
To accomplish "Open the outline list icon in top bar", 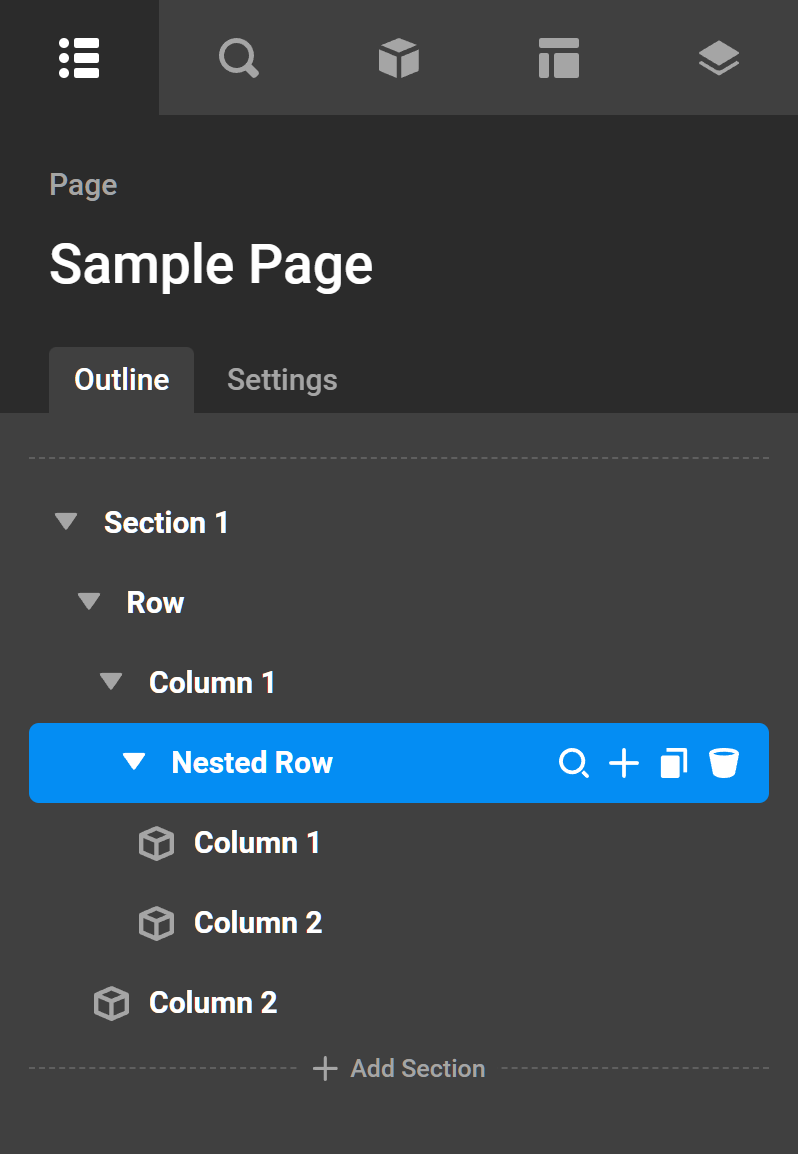I will click(x=79, y=58).
